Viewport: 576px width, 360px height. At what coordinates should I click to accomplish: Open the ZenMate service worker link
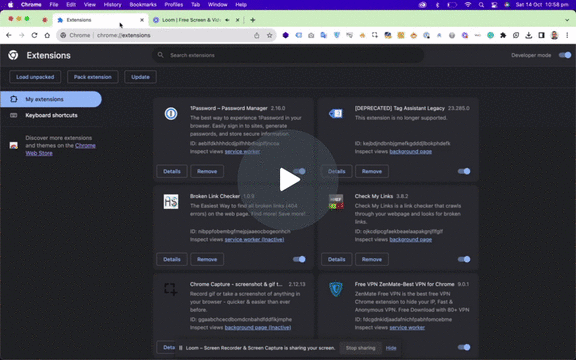pyautogui.click(x=407, y=327)
